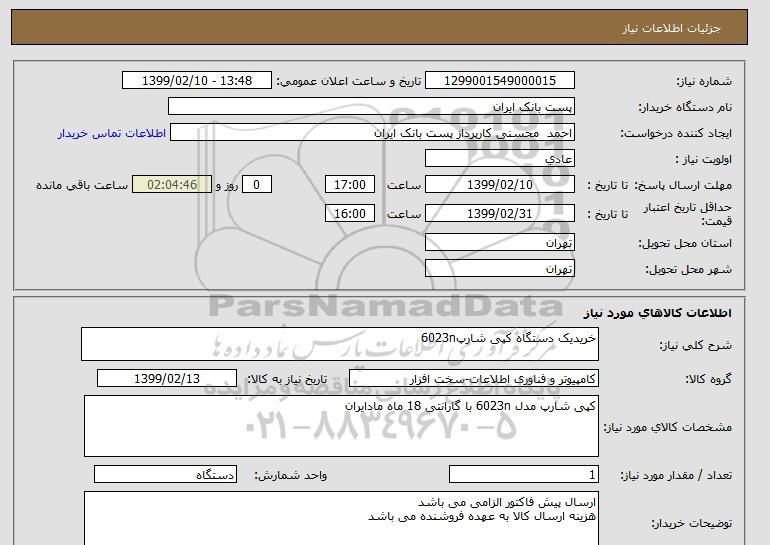Click the label شهر محل تحویل
The width and height of the screenshot is (770, 545).
coord(688,269)
